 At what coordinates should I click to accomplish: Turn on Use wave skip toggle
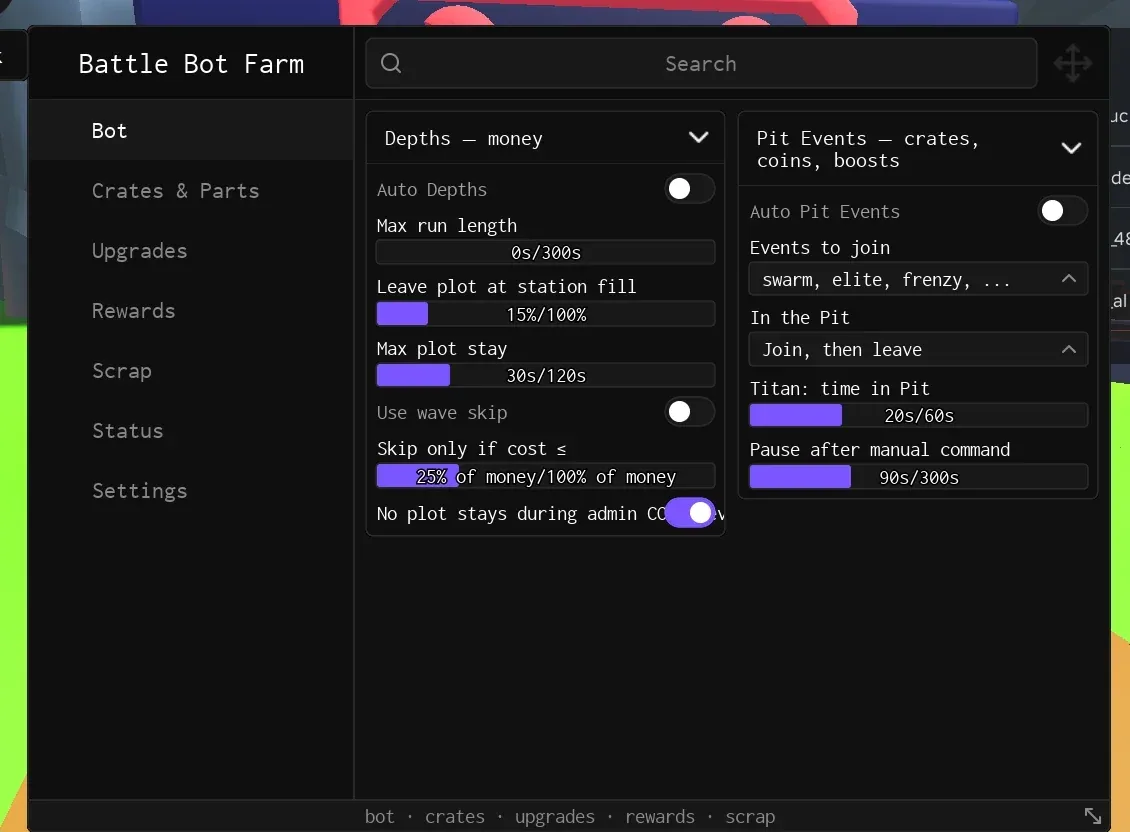[689, 412]
